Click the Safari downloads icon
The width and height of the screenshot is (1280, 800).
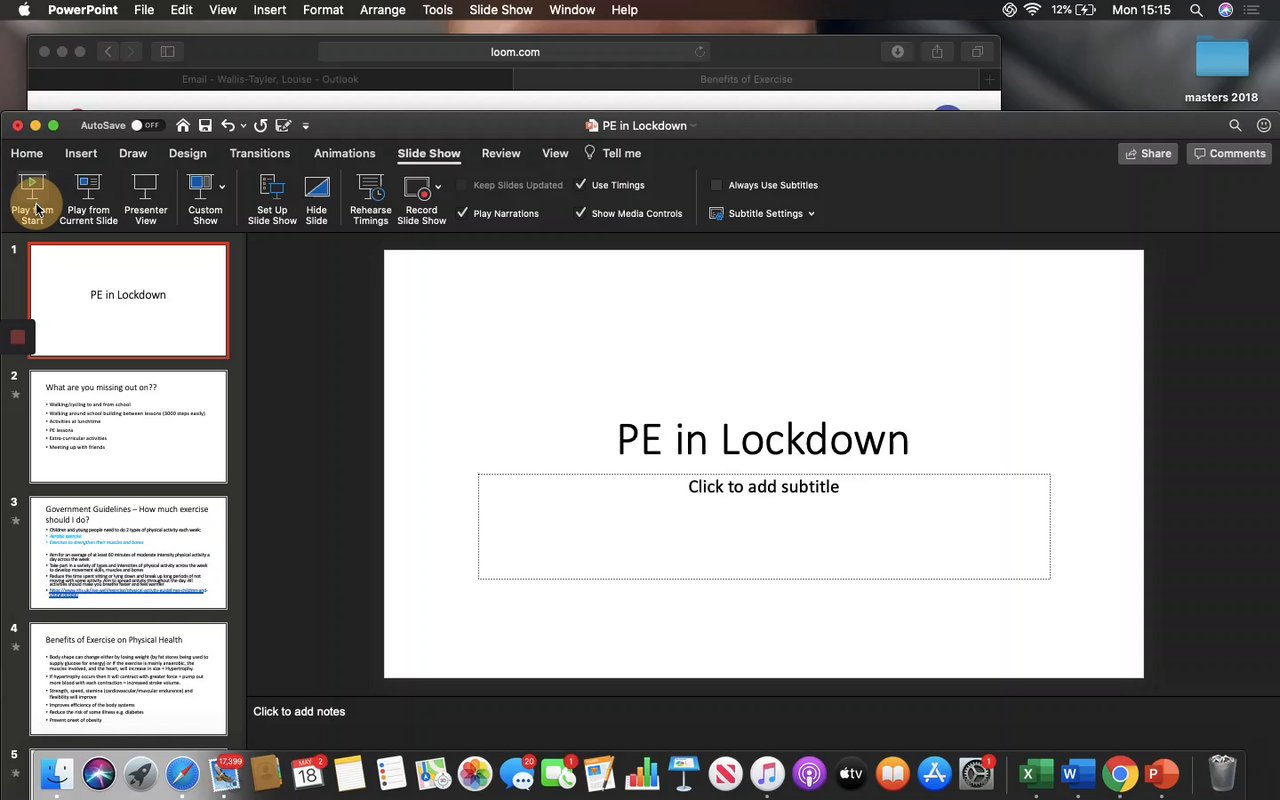(897, 52)
